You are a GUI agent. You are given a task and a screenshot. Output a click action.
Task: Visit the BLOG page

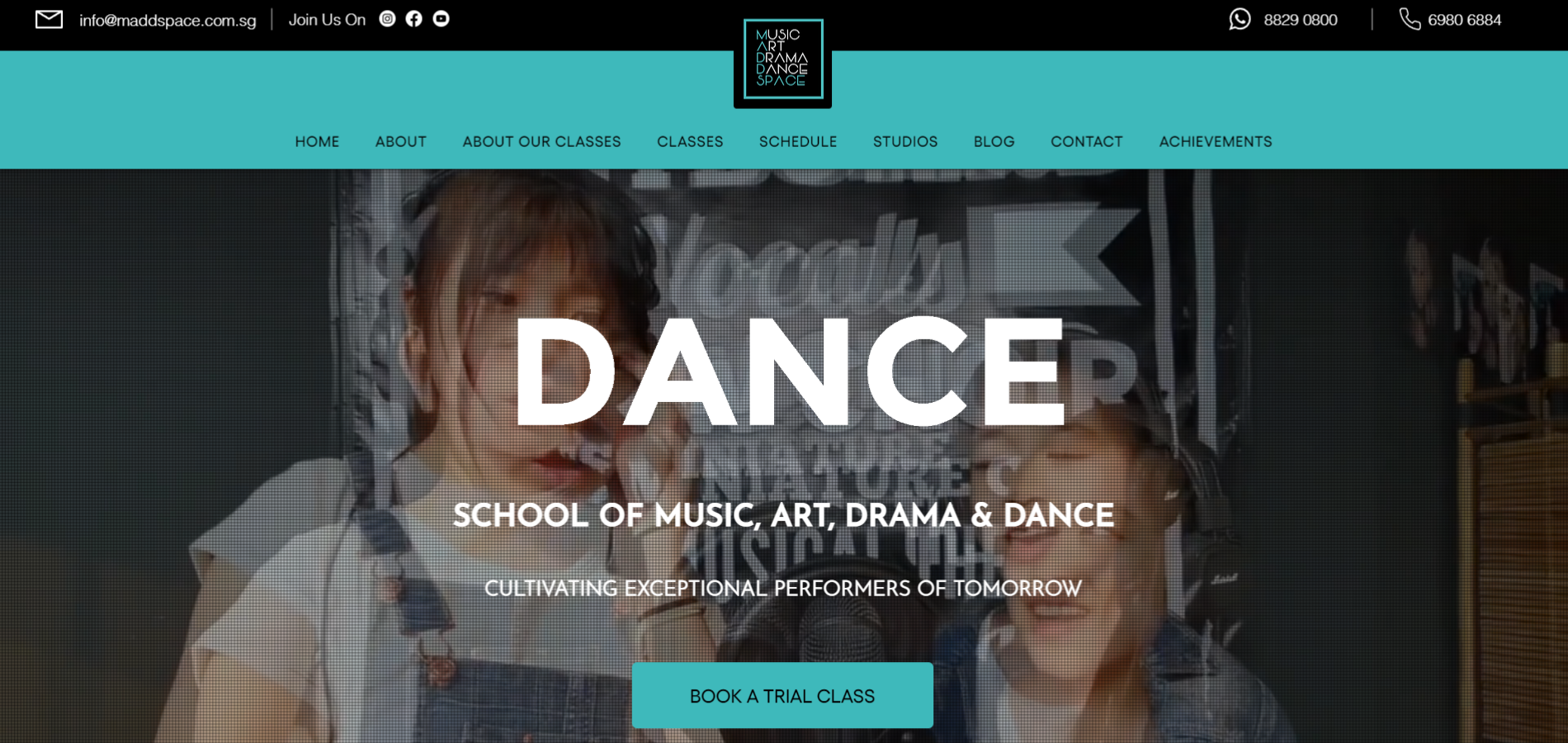[994, 141]
